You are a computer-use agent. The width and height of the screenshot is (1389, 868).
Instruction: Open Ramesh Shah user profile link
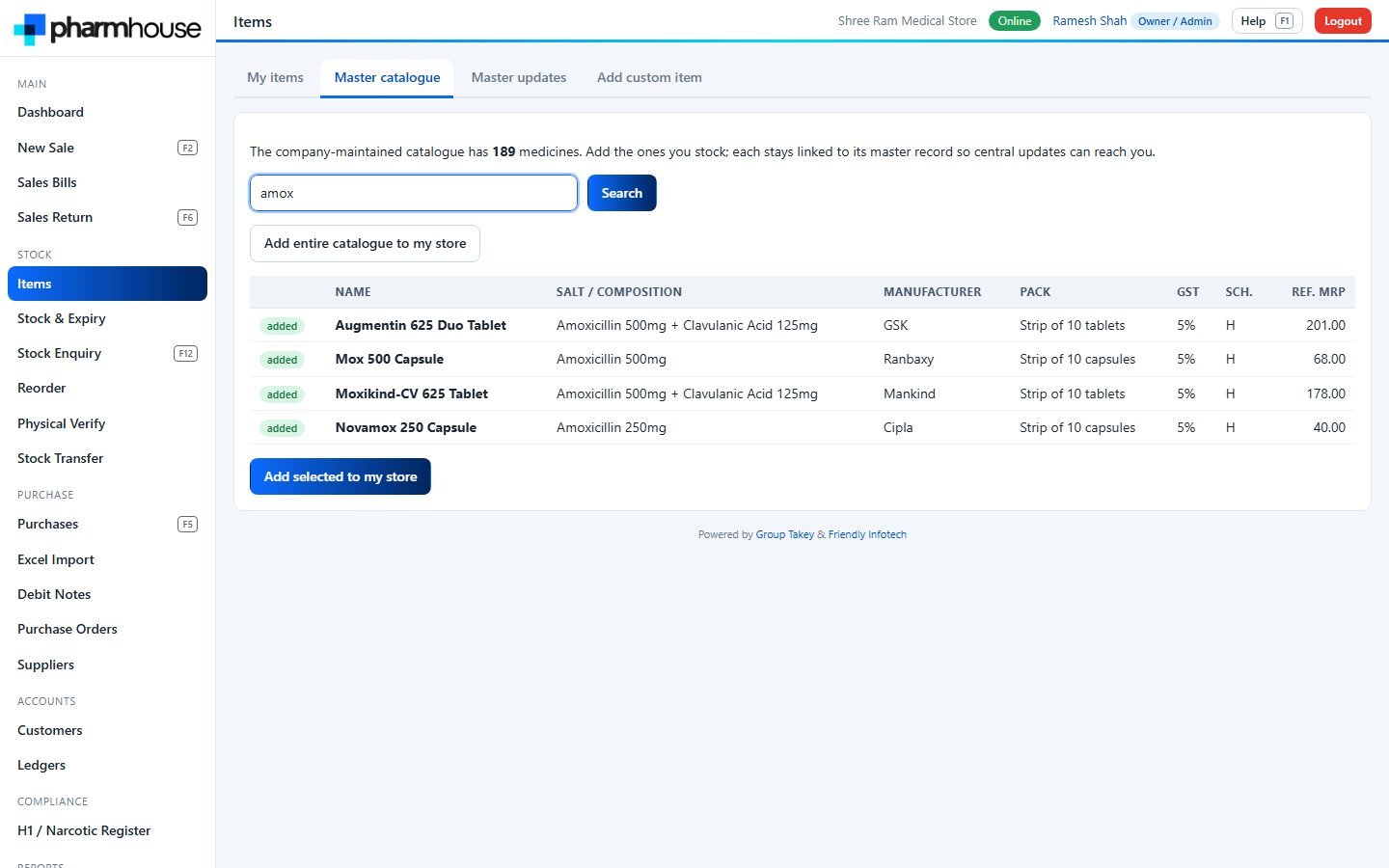click(1089, 21)
